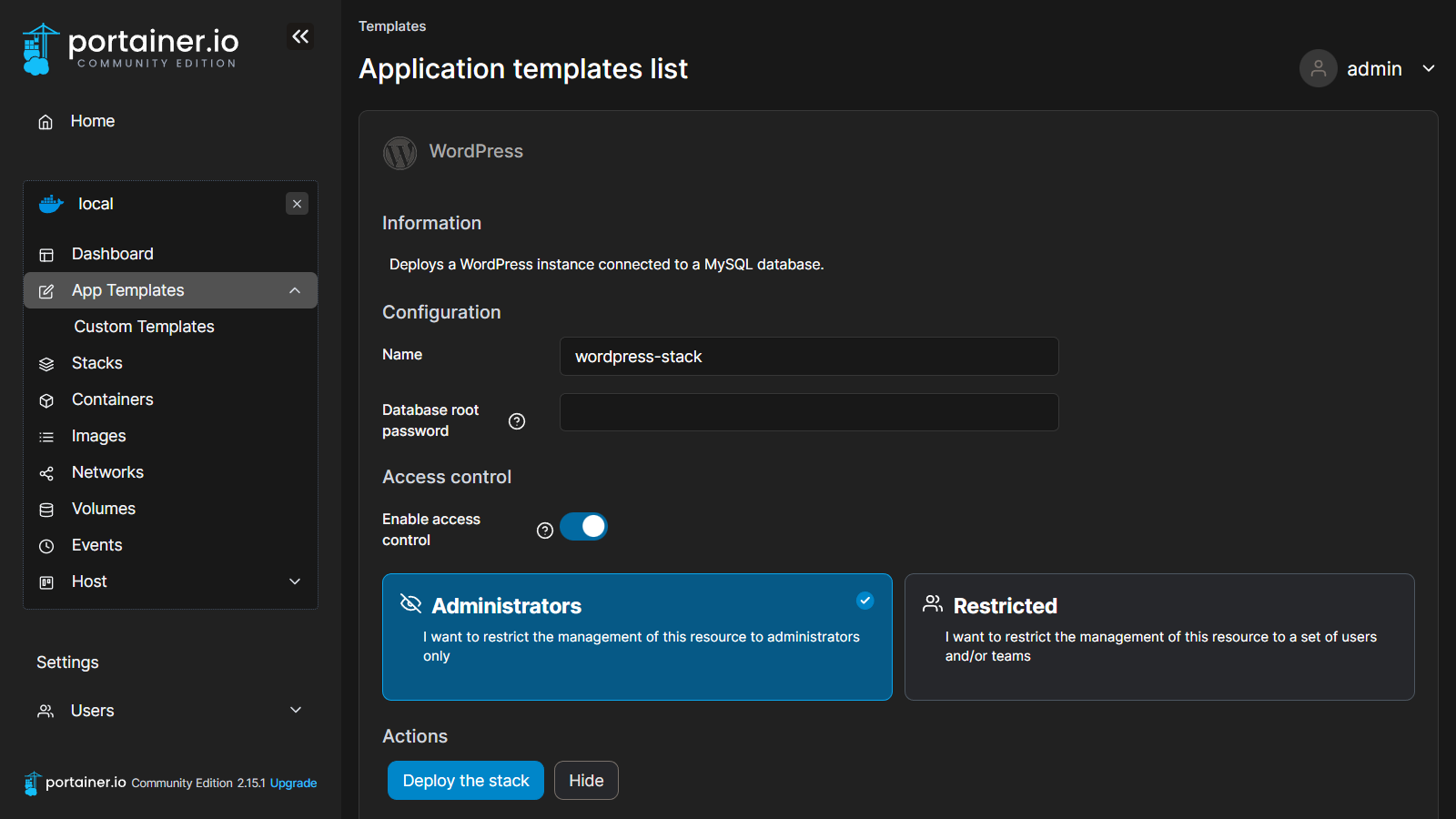Click the Portainer logo in sidebar
Screen dimensions: 1456x819
coord(129,48)
